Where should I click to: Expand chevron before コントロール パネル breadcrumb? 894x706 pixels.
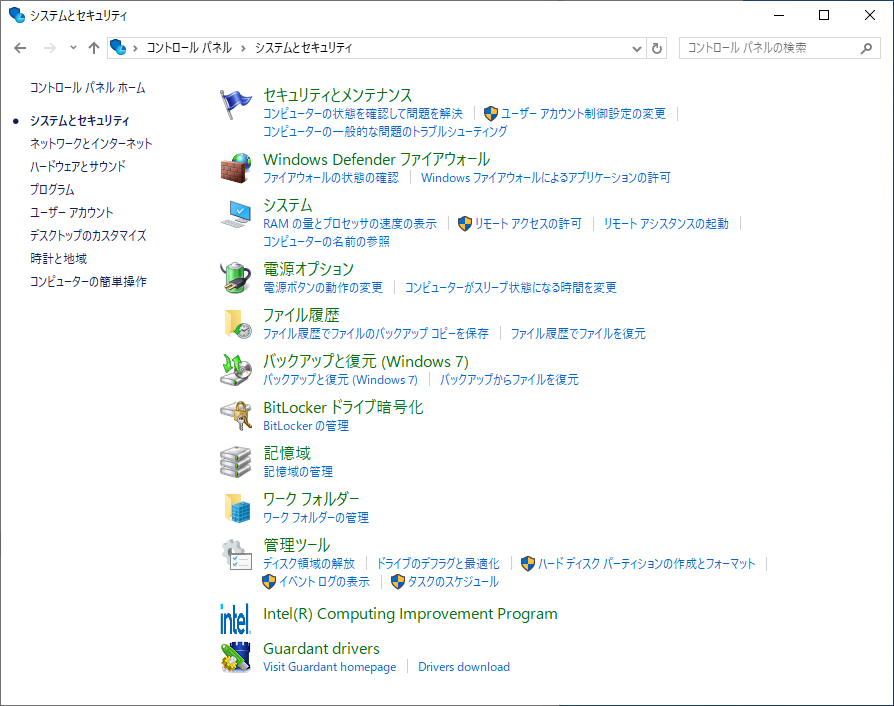(135, 48)
